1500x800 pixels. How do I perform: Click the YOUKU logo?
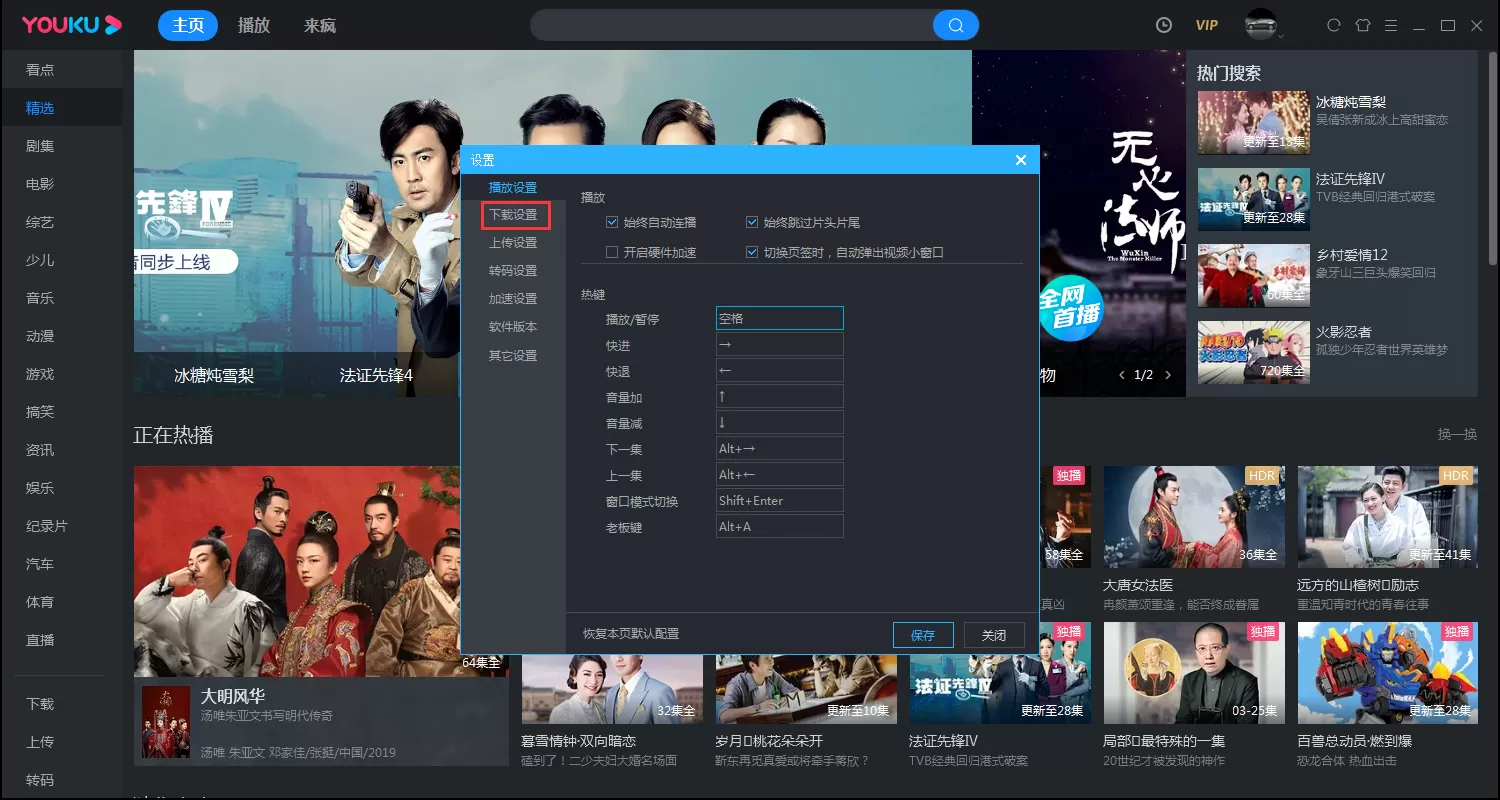point(72,25)
